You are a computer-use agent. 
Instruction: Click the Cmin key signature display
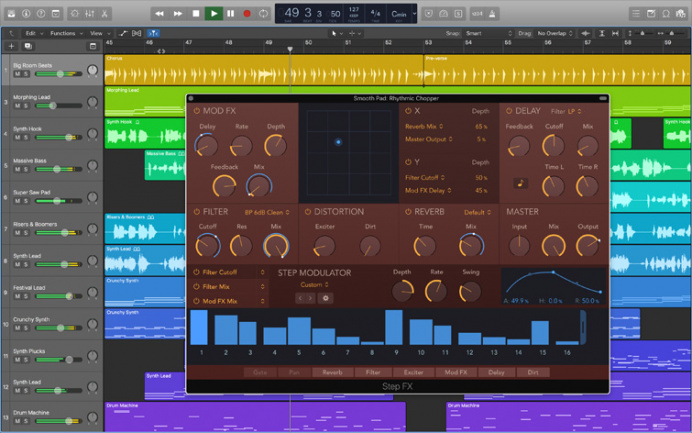coord(399,14)
